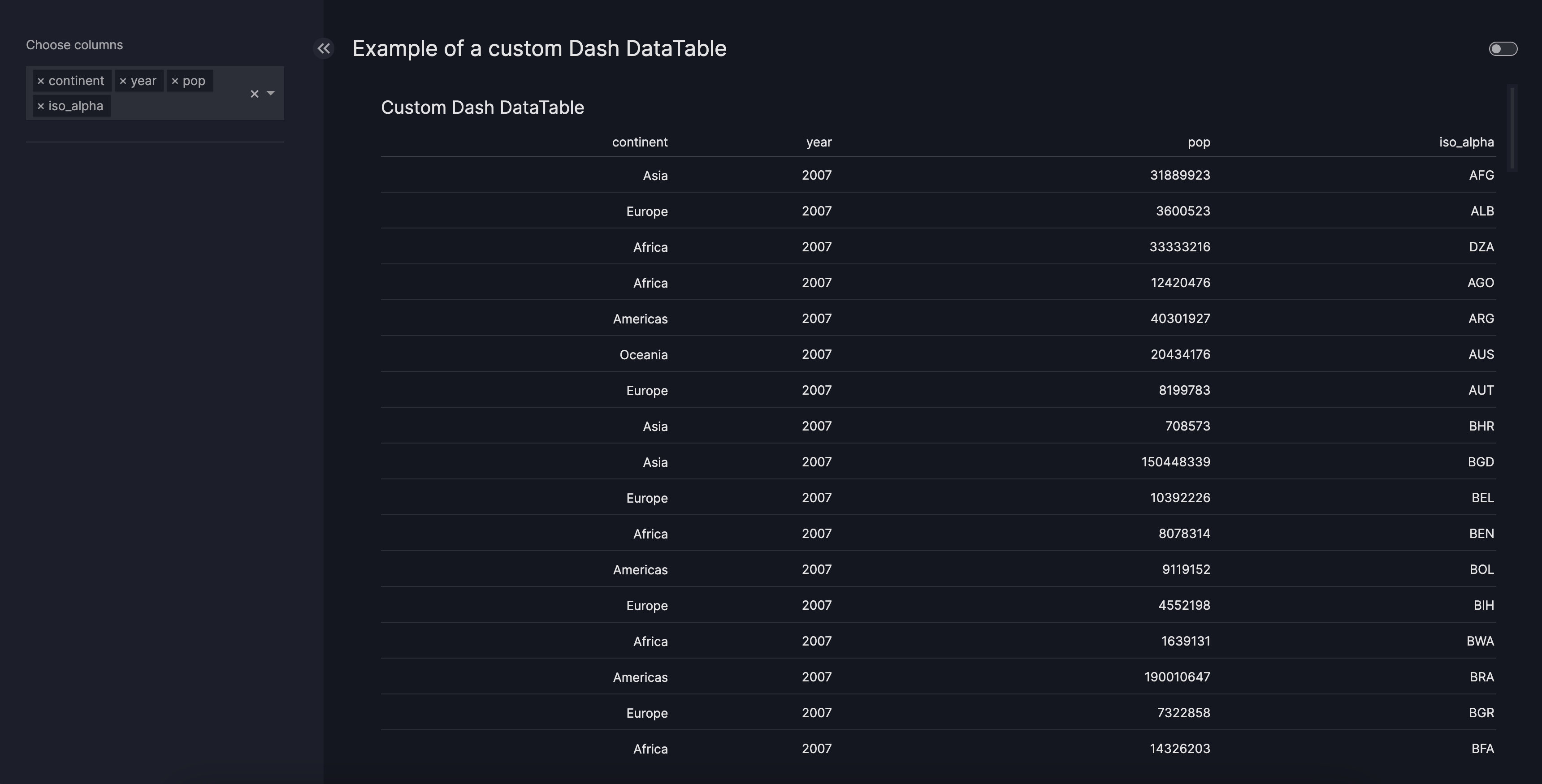
Task: Toggle the theme switch at top right
Action: pyautogui.click(x=1503, y=48)
